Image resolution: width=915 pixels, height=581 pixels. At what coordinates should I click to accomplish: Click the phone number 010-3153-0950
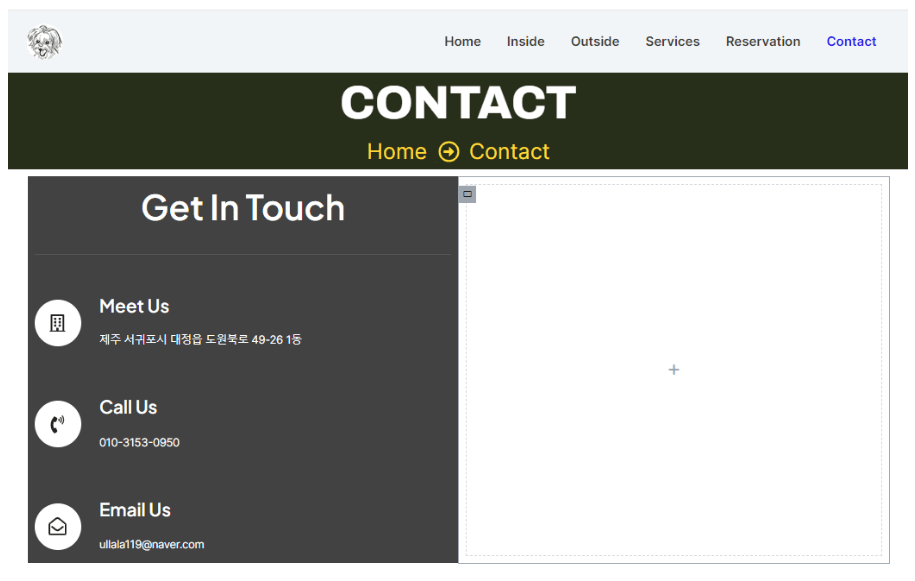139,442
